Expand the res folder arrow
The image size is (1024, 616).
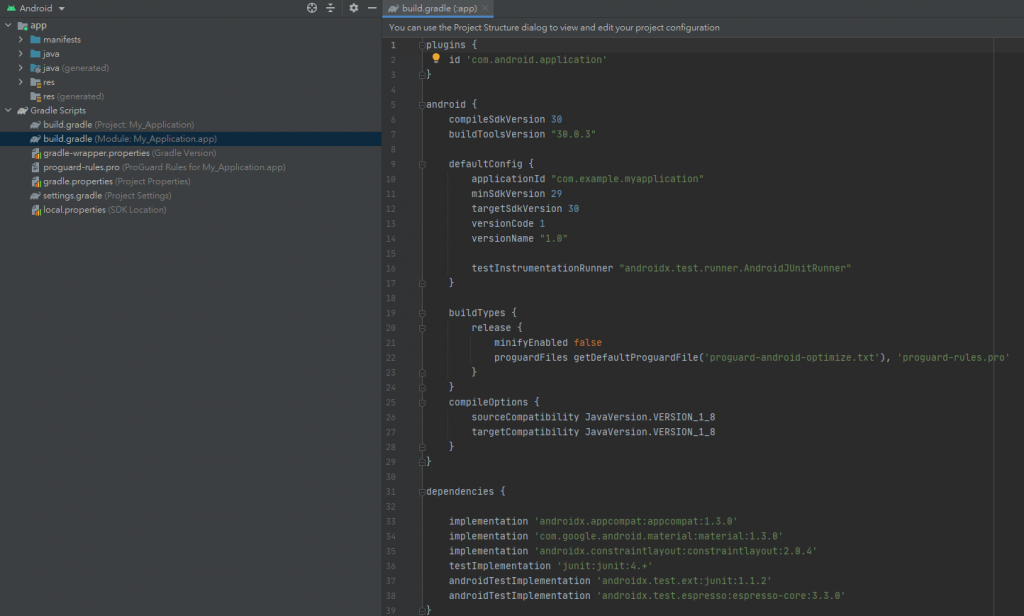click(21, 82)
